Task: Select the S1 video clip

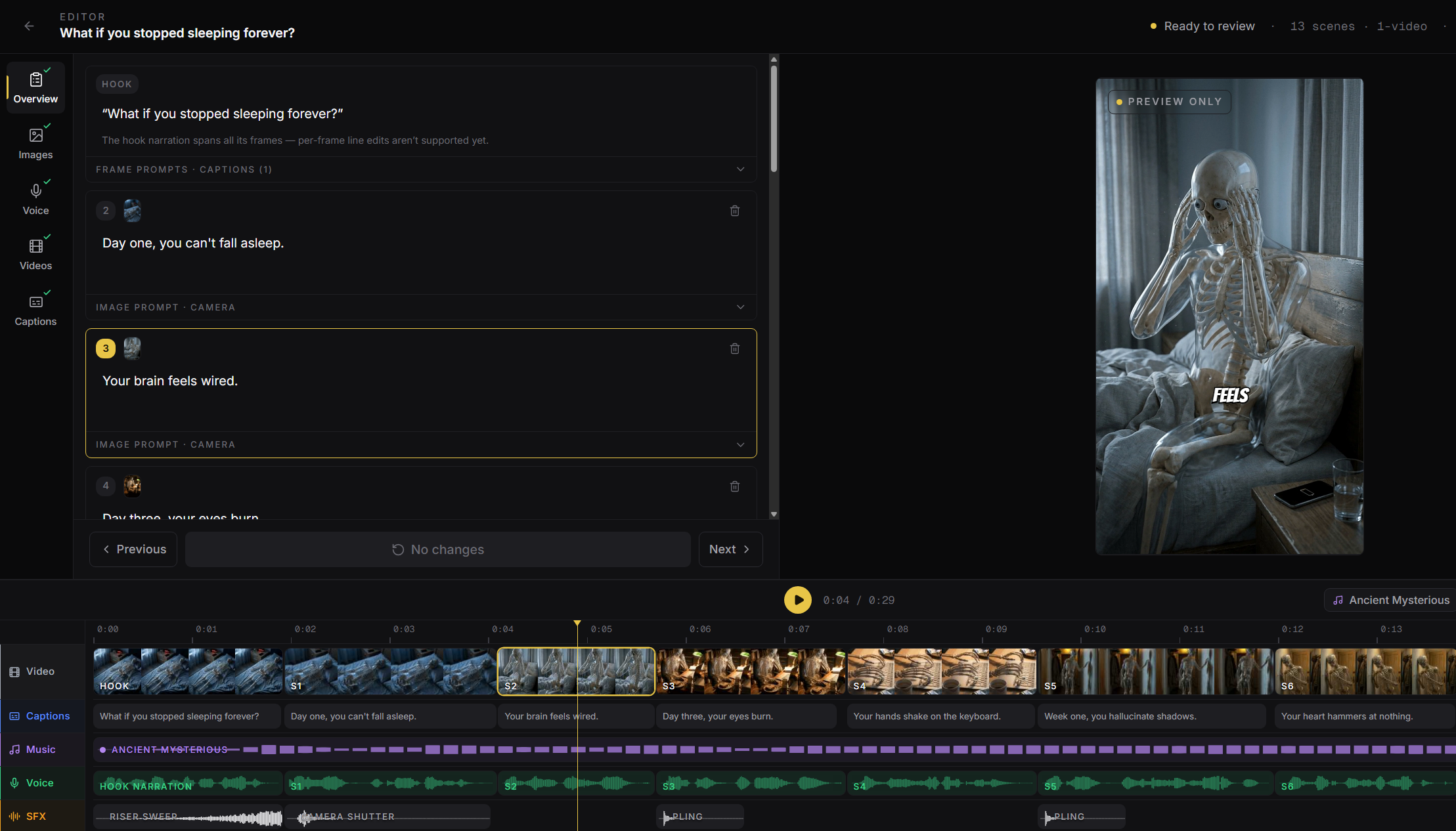Action: click(390, 671)
